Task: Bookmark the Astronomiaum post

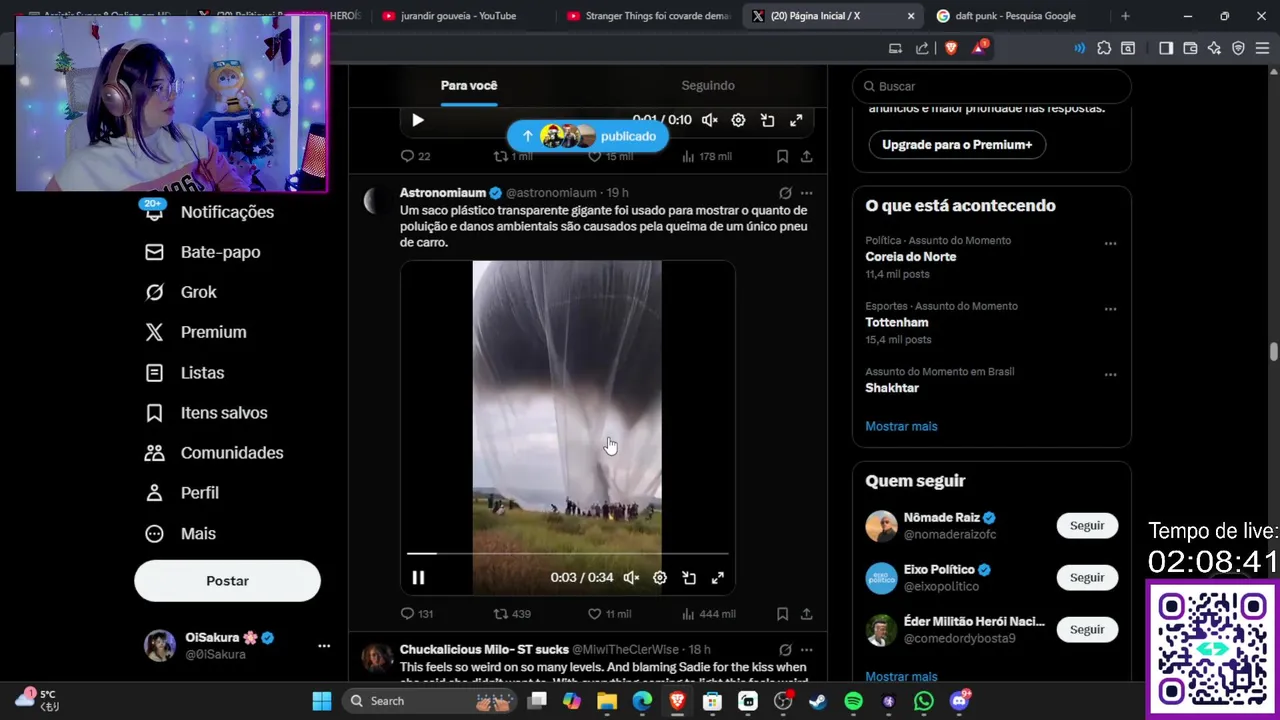Action: (x=782, y=614)
